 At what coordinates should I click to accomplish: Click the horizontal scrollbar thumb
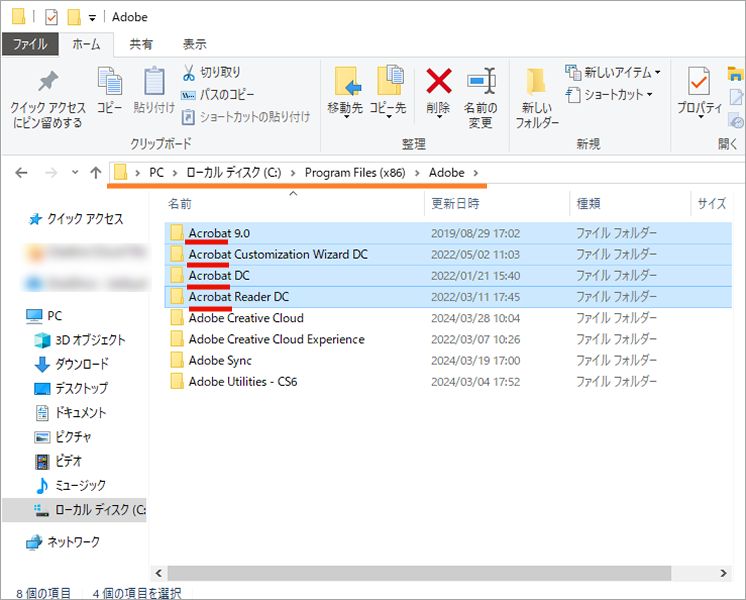click(x=419, y=573)
